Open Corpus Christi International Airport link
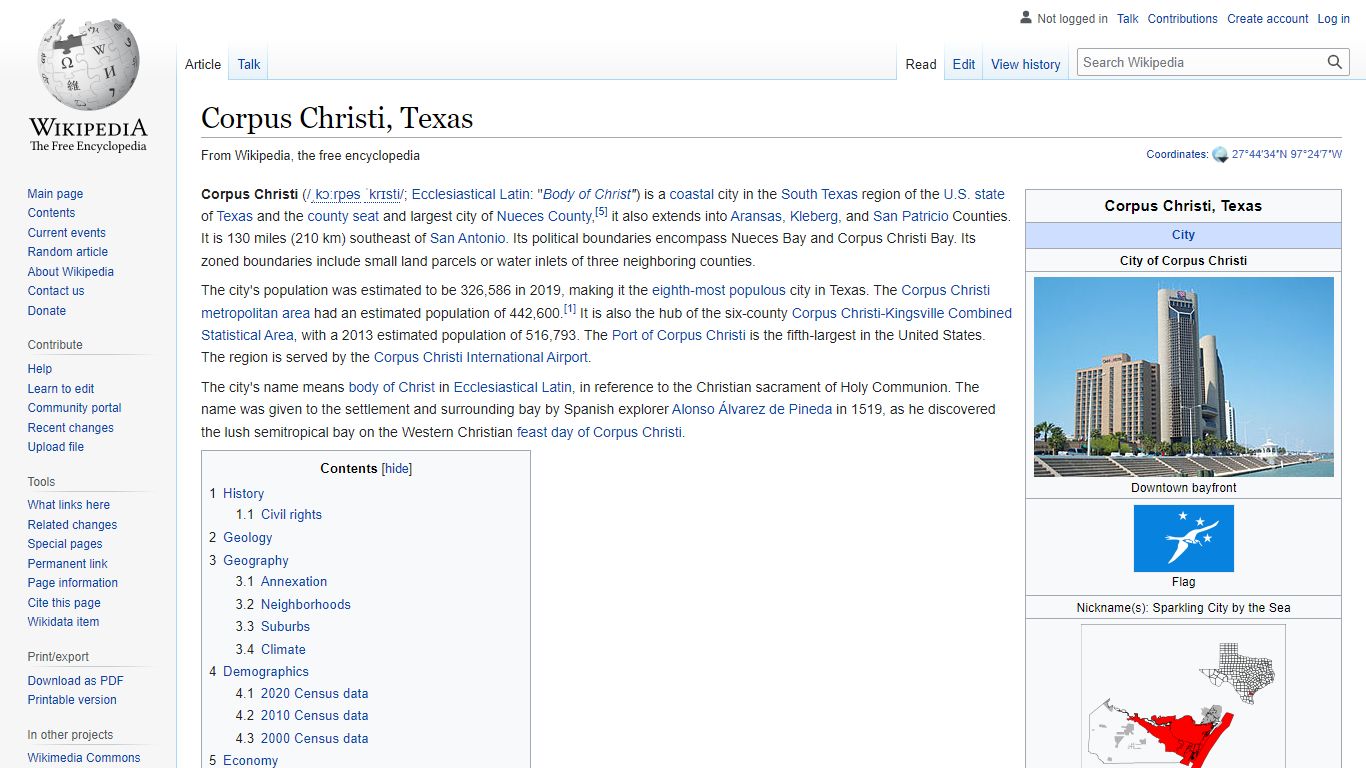Viewport: 1366px width, 768px height. click(481, 357)
